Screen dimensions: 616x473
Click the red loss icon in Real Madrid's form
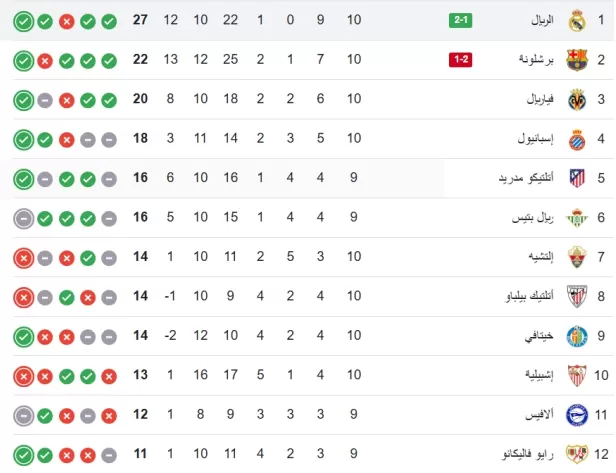[x=66, y=20]
